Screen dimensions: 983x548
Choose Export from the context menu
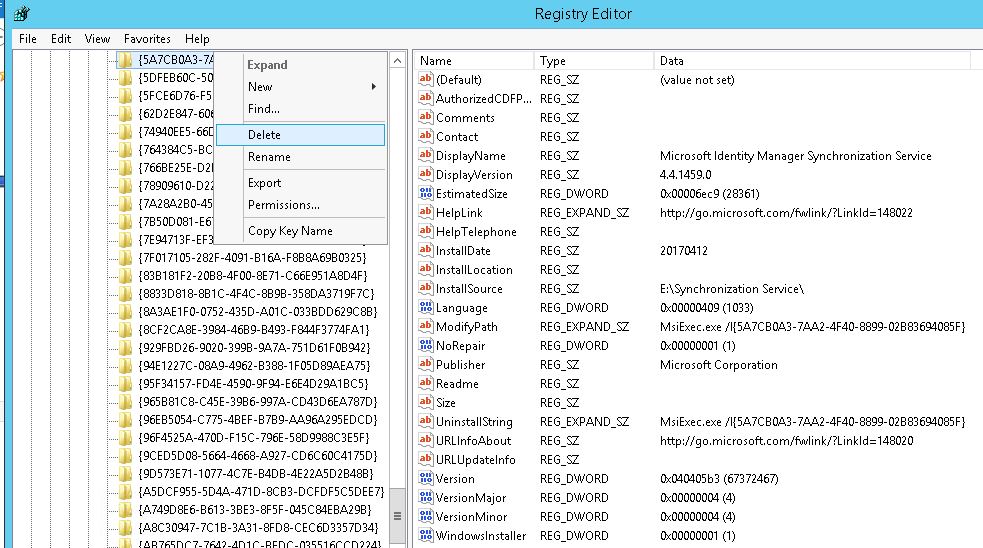click(x=300, y=183)
